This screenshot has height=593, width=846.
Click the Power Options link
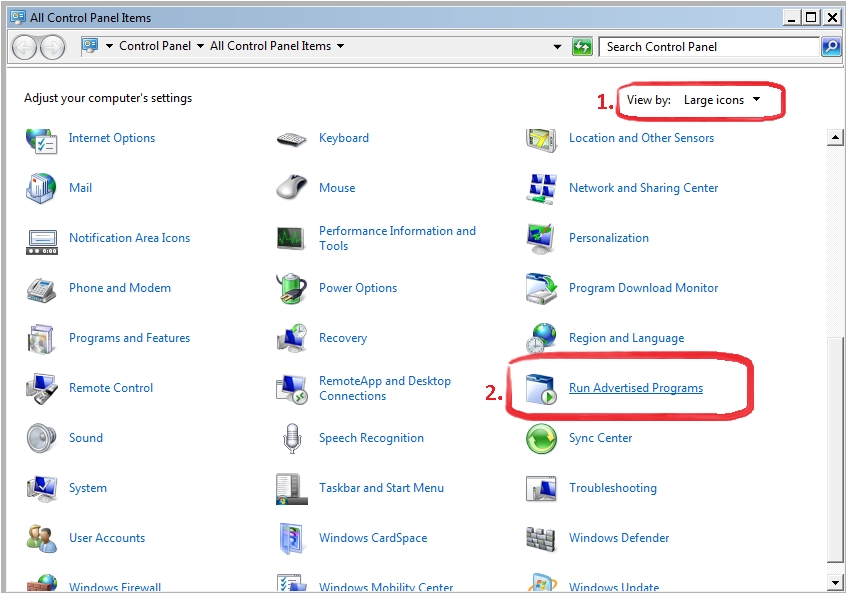point(358,288)
